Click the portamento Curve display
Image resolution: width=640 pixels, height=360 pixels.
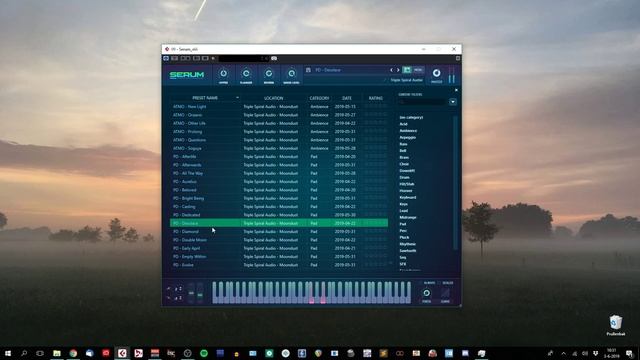tap(445, 293)
